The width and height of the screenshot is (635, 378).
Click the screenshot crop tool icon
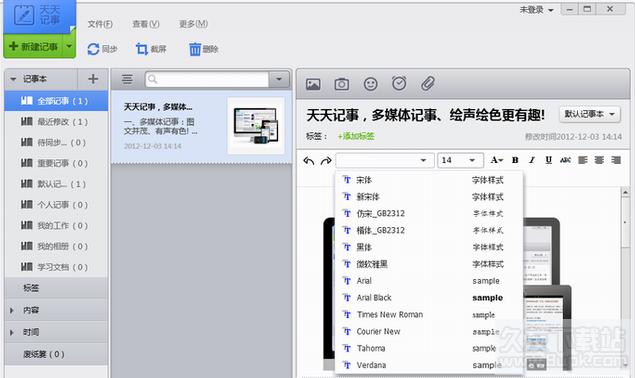141,49
